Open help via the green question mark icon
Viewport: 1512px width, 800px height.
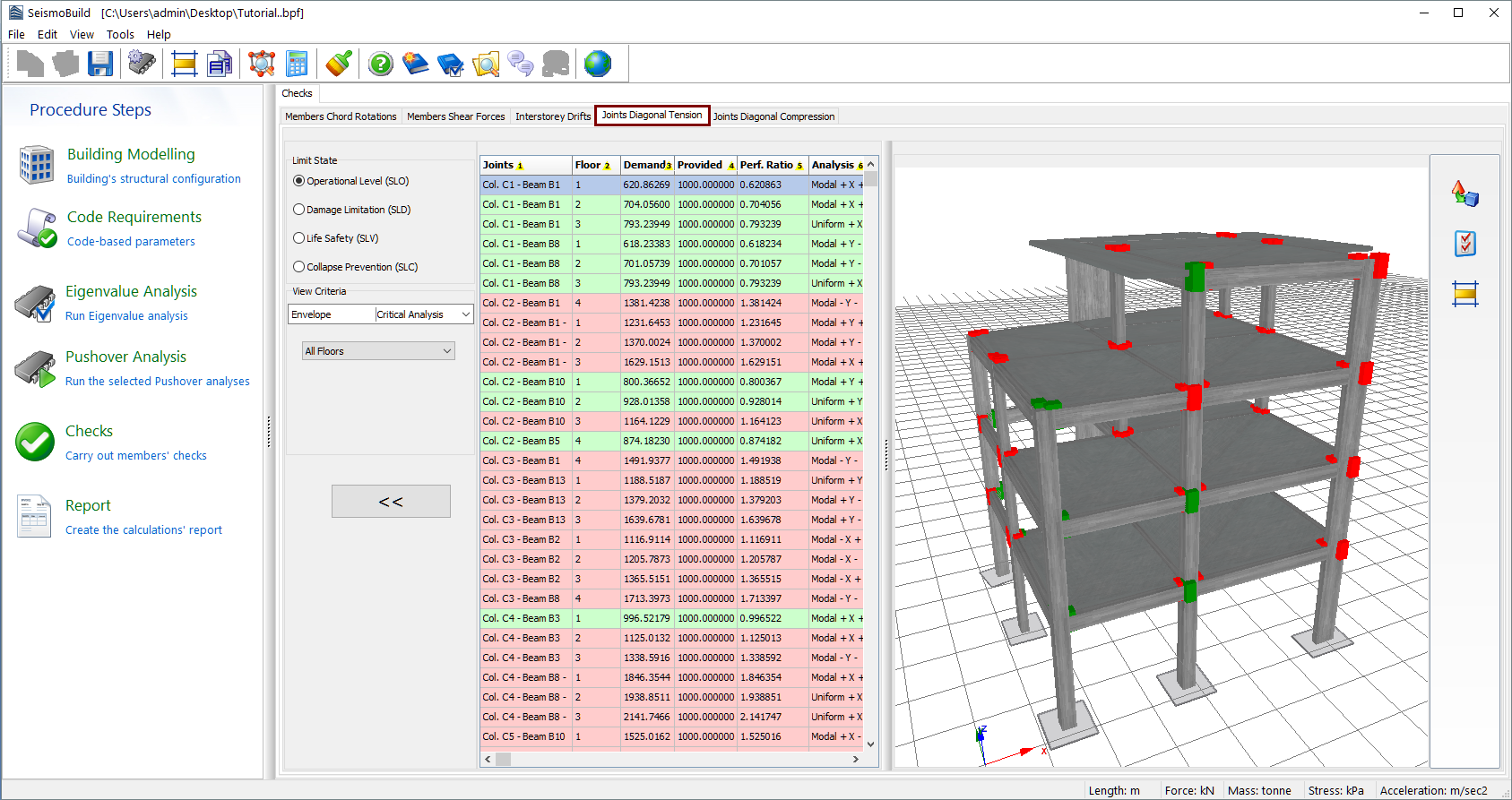(x=381, y=64)
